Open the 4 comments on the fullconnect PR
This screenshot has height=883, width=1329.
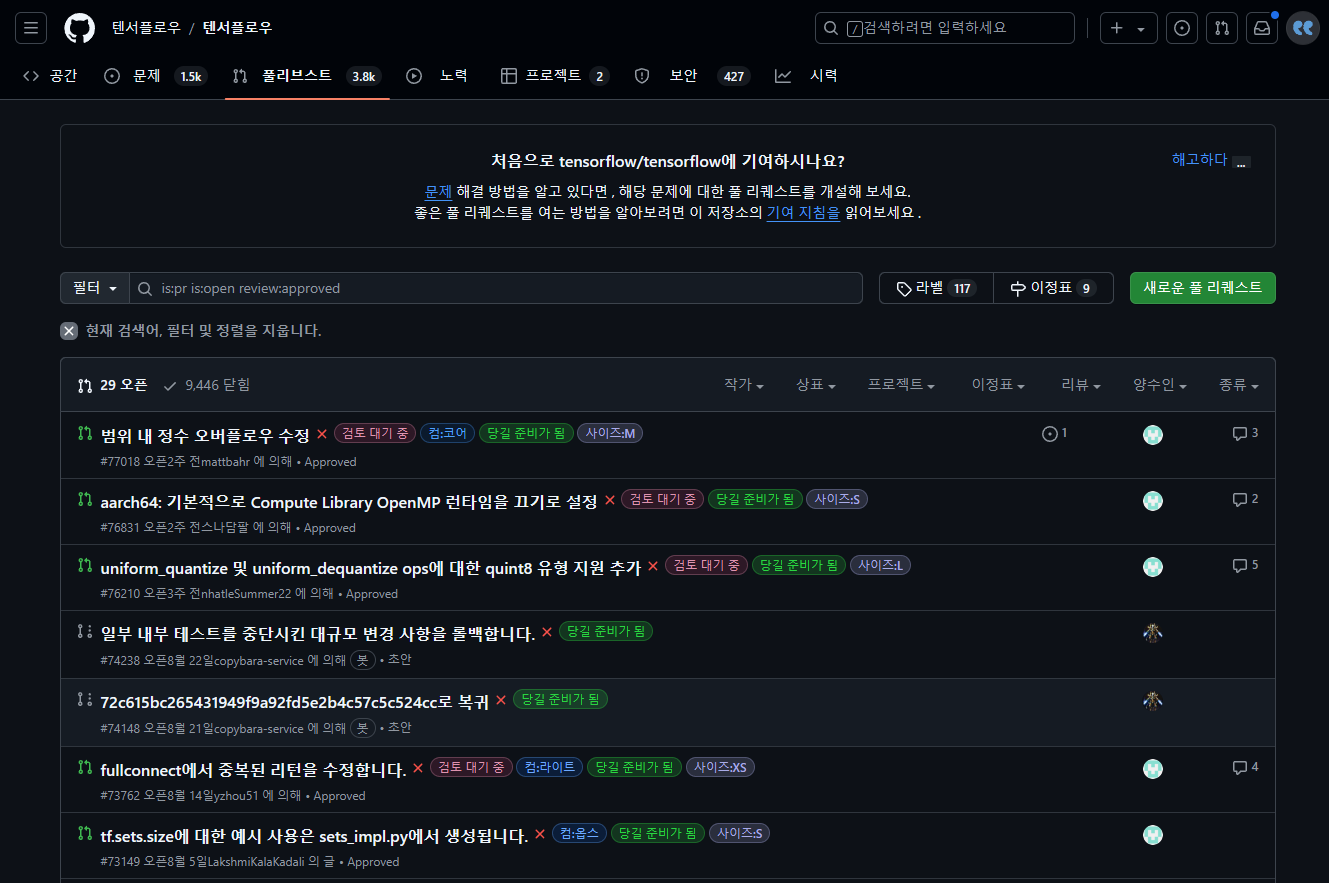tap(1245, 767)
